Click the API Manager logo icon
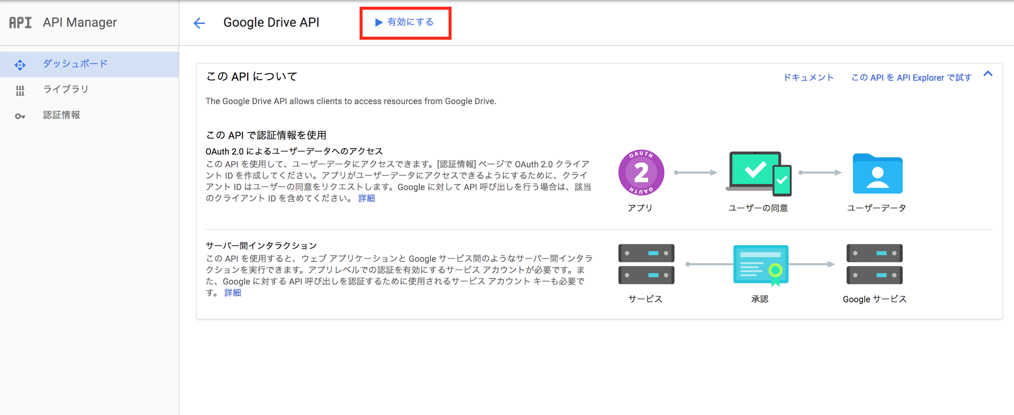This screenshot has width=1014, height=415. pyautogui.click(x=20, y=23)
